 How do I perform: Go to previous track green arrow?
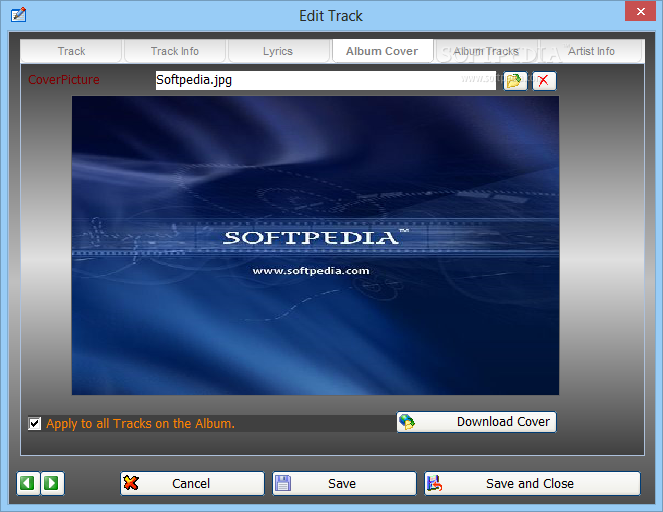(28, 483)
